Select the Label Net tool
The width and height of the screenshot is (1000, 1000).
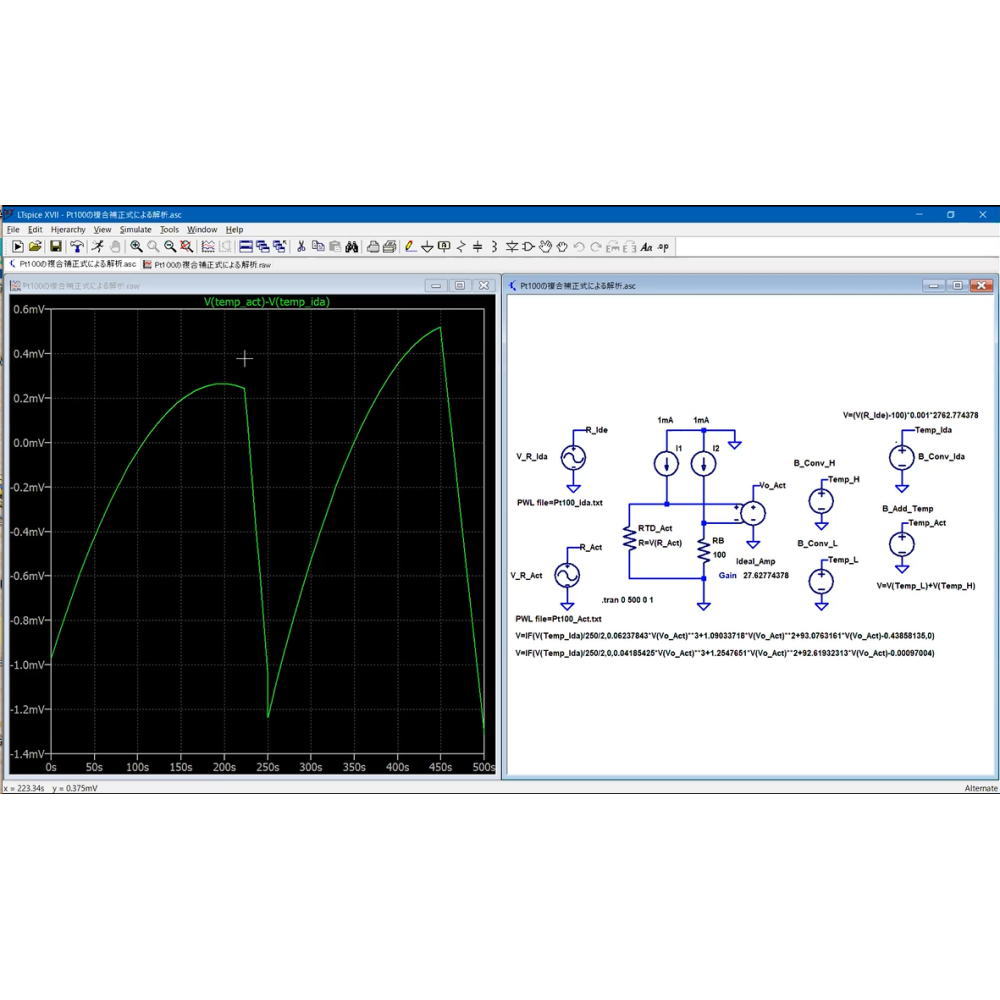(445, 246)
